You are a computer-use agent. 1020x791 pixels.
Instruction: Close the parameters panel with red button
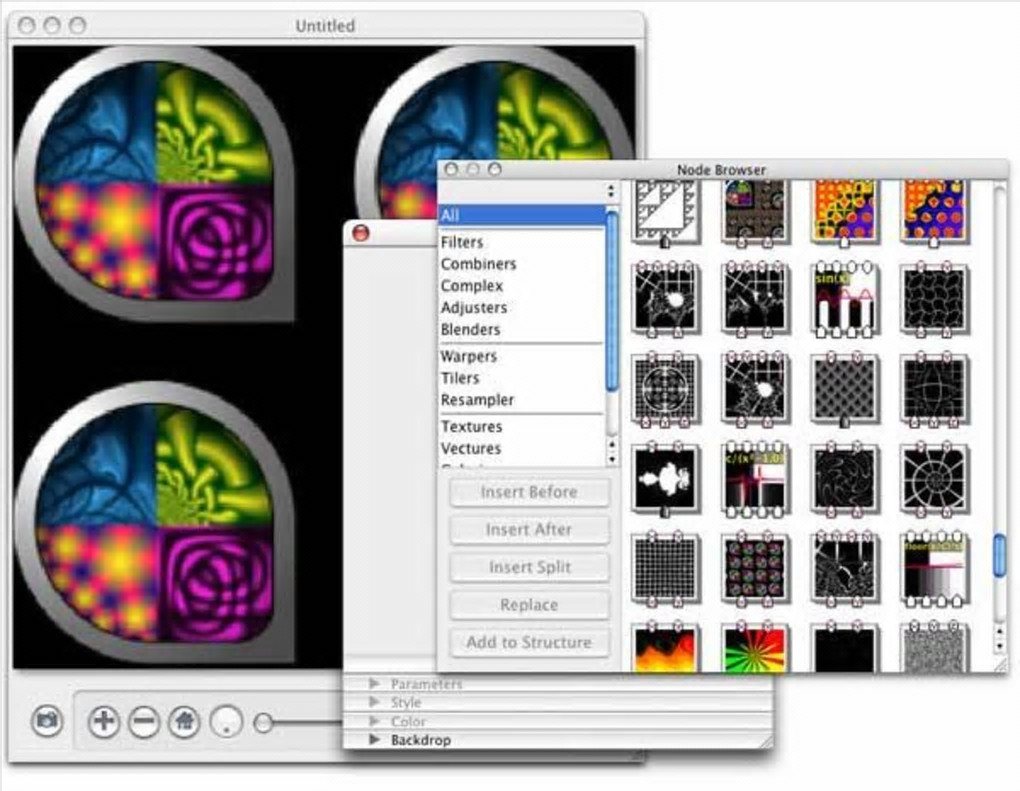coord(360,232)
